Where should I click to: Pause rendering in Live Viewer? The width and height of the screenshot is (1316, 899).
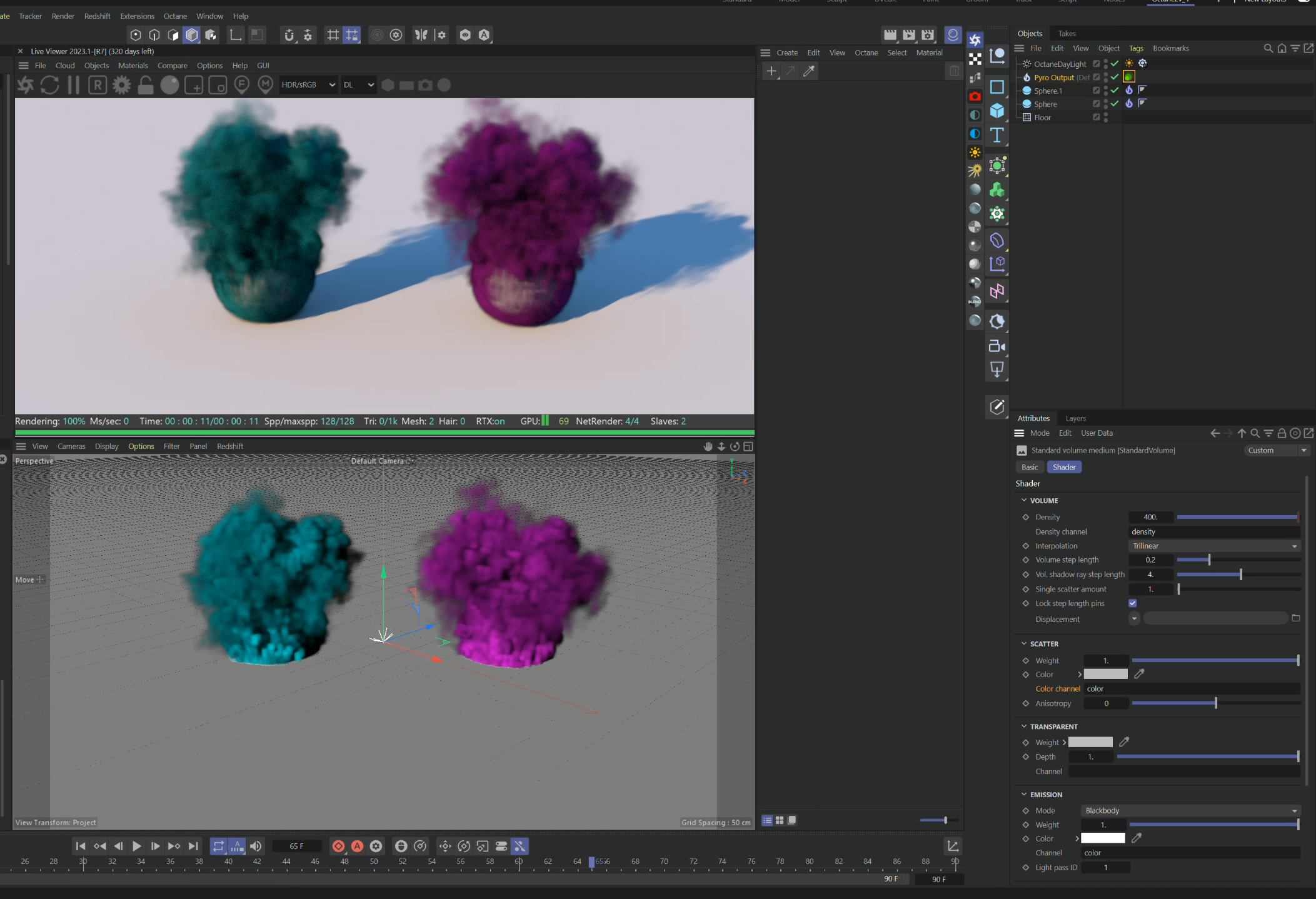pos(74,85)
